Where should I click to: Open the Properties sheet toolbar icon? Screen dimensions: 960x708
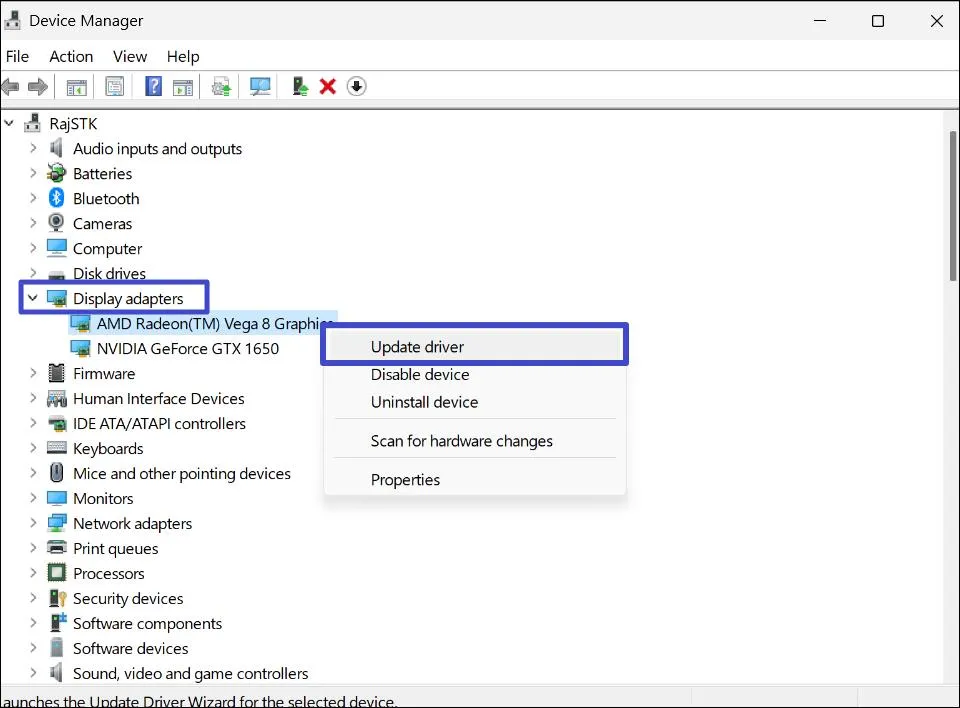point(114,86)
